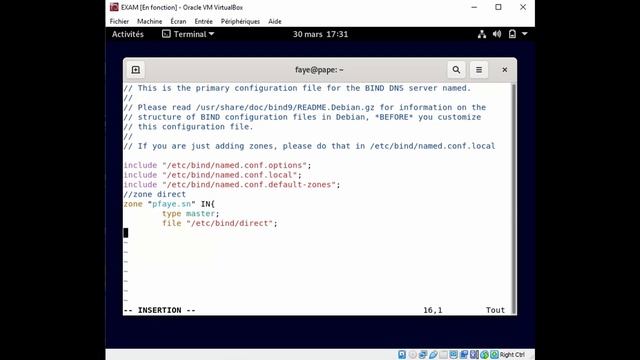This screenshot has width=640, height=360.
Task: Click the 'Right Ctrl' host key label
Action: [x=512, y=355]
